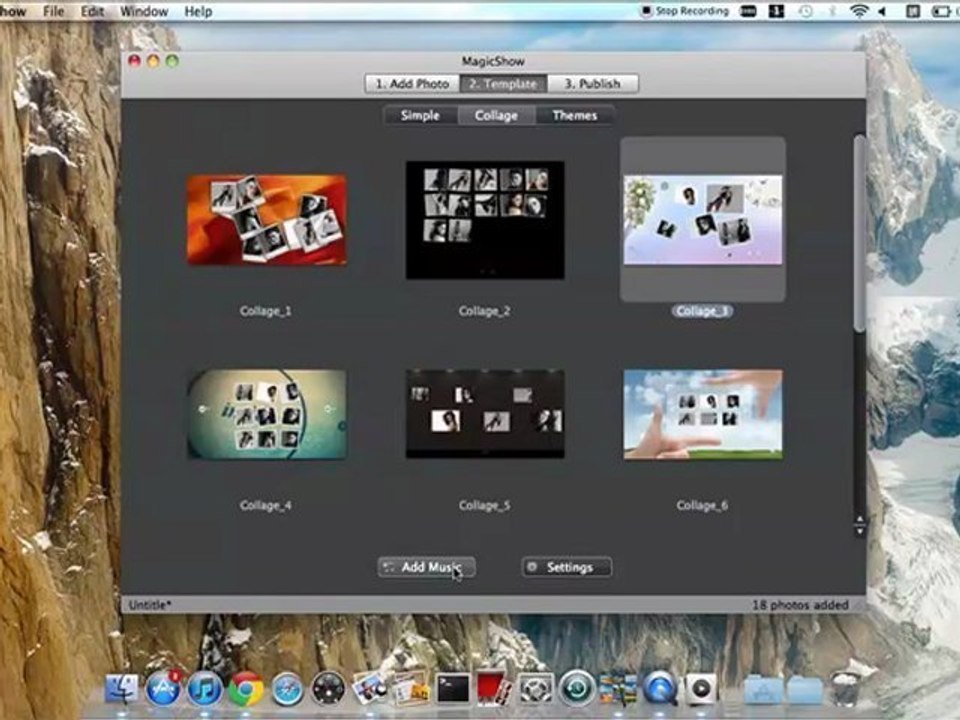Open the File menu
This screenshot has width=960, height=720.
pos(53,11)
